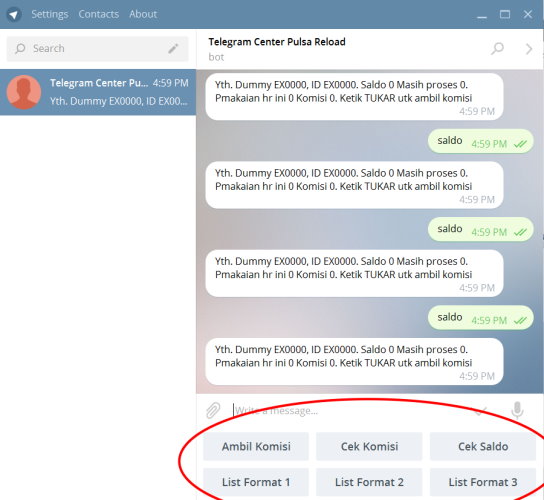Click the List Format 1 button

[x=256, y=482]
